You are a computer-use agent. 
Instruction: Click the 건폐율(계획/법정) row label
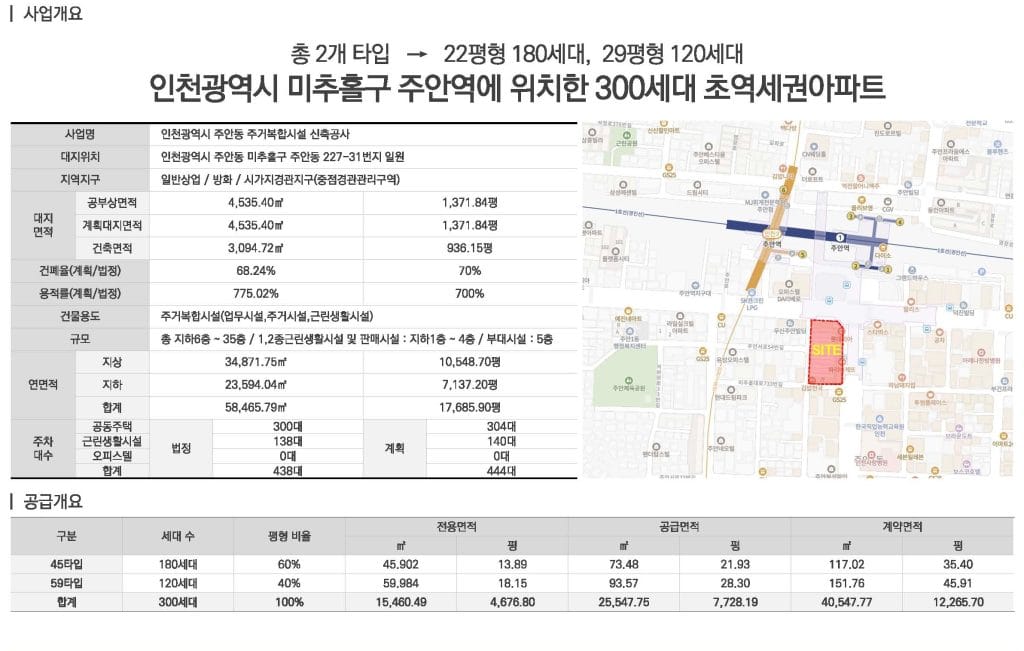79,271
